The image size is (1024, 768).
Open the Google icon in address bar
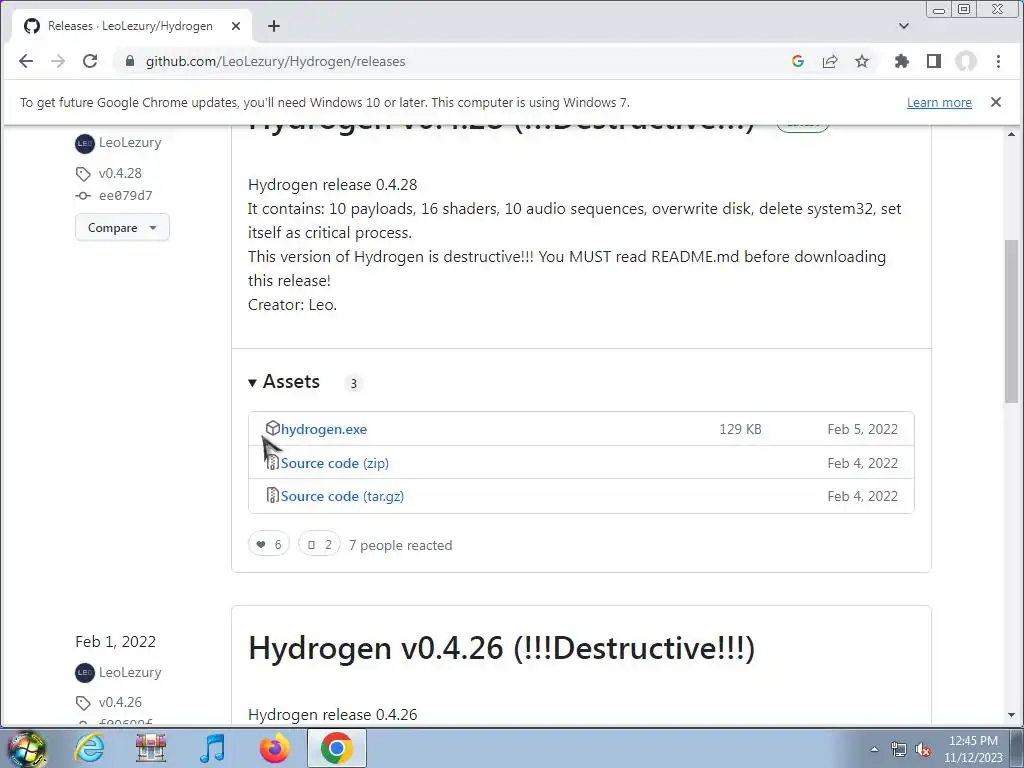pos(797,61)
